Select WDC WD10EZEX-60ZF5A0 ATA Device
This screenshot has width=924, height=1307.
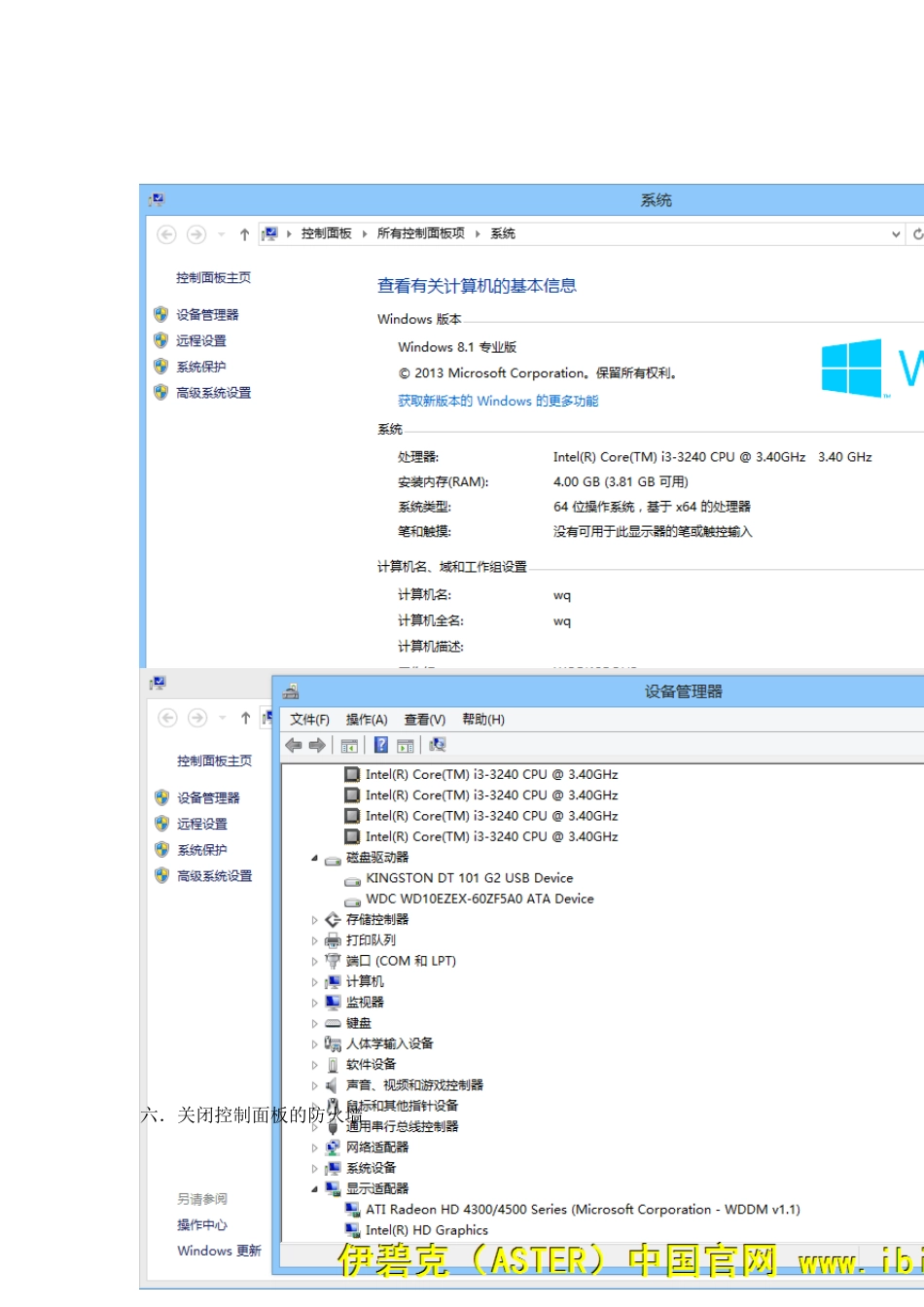pos(480,900)
